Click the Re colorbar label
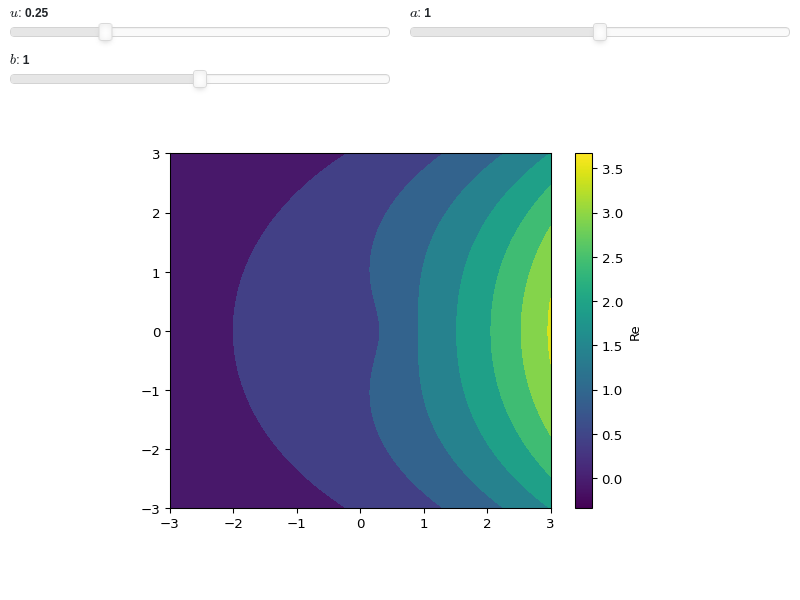This screenshot has height=600, width=800. point(634,334)
